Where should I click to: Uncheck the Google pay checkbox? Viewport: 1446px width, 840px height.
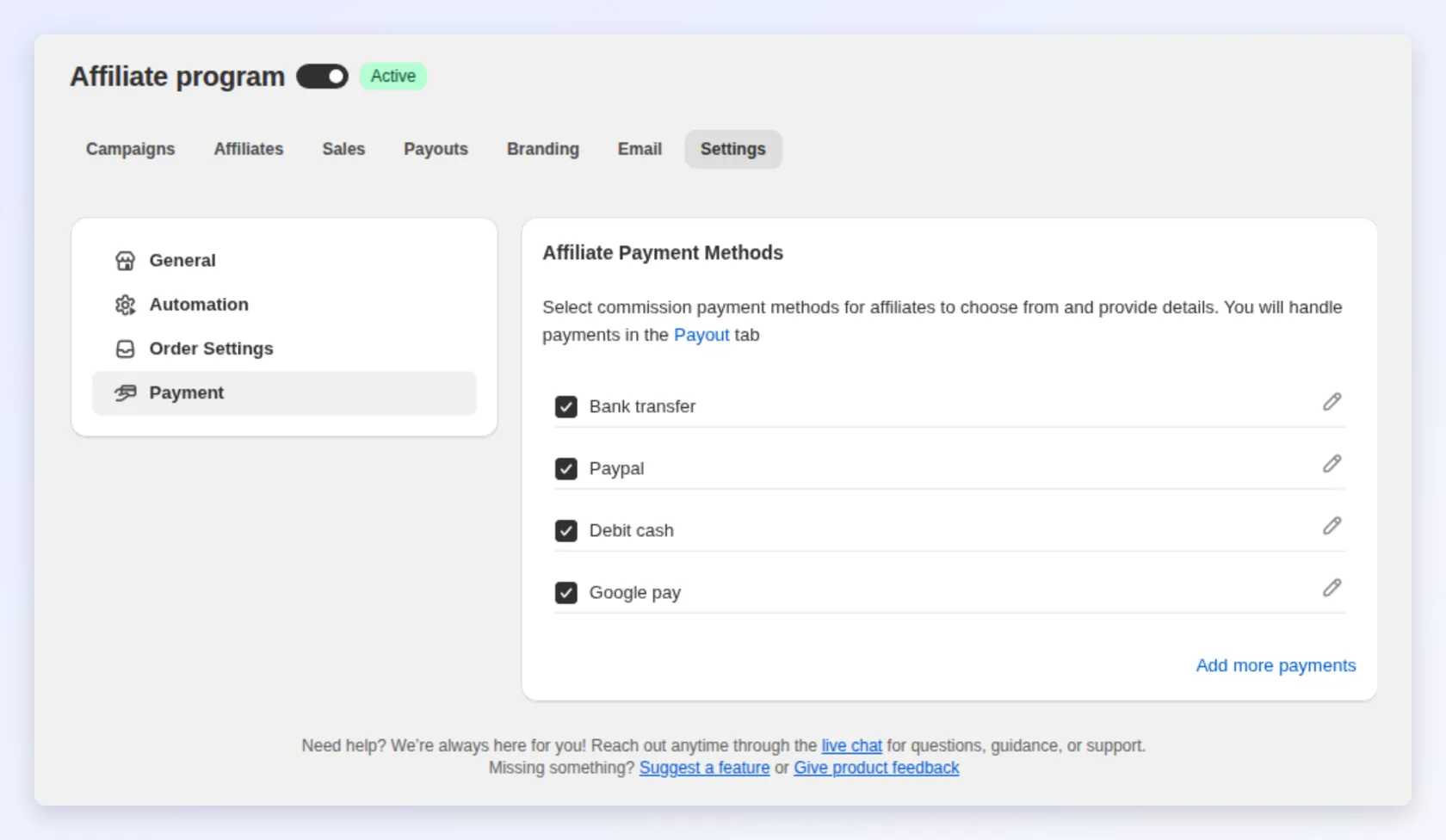(565, 592)
